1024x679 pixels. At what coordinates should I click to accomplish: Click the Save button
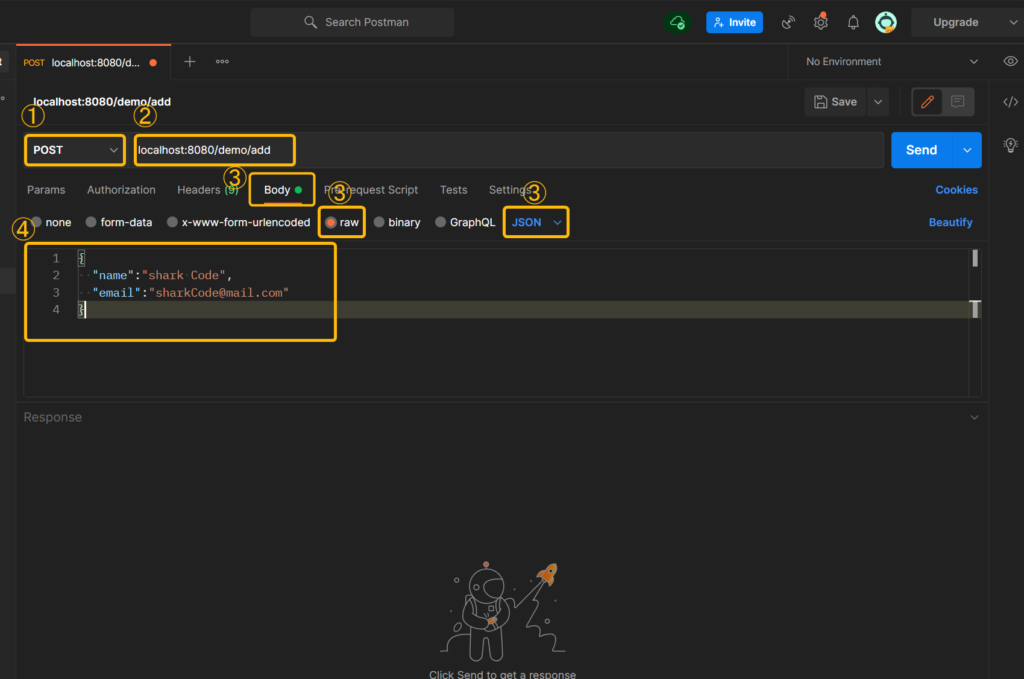point(835,102)
